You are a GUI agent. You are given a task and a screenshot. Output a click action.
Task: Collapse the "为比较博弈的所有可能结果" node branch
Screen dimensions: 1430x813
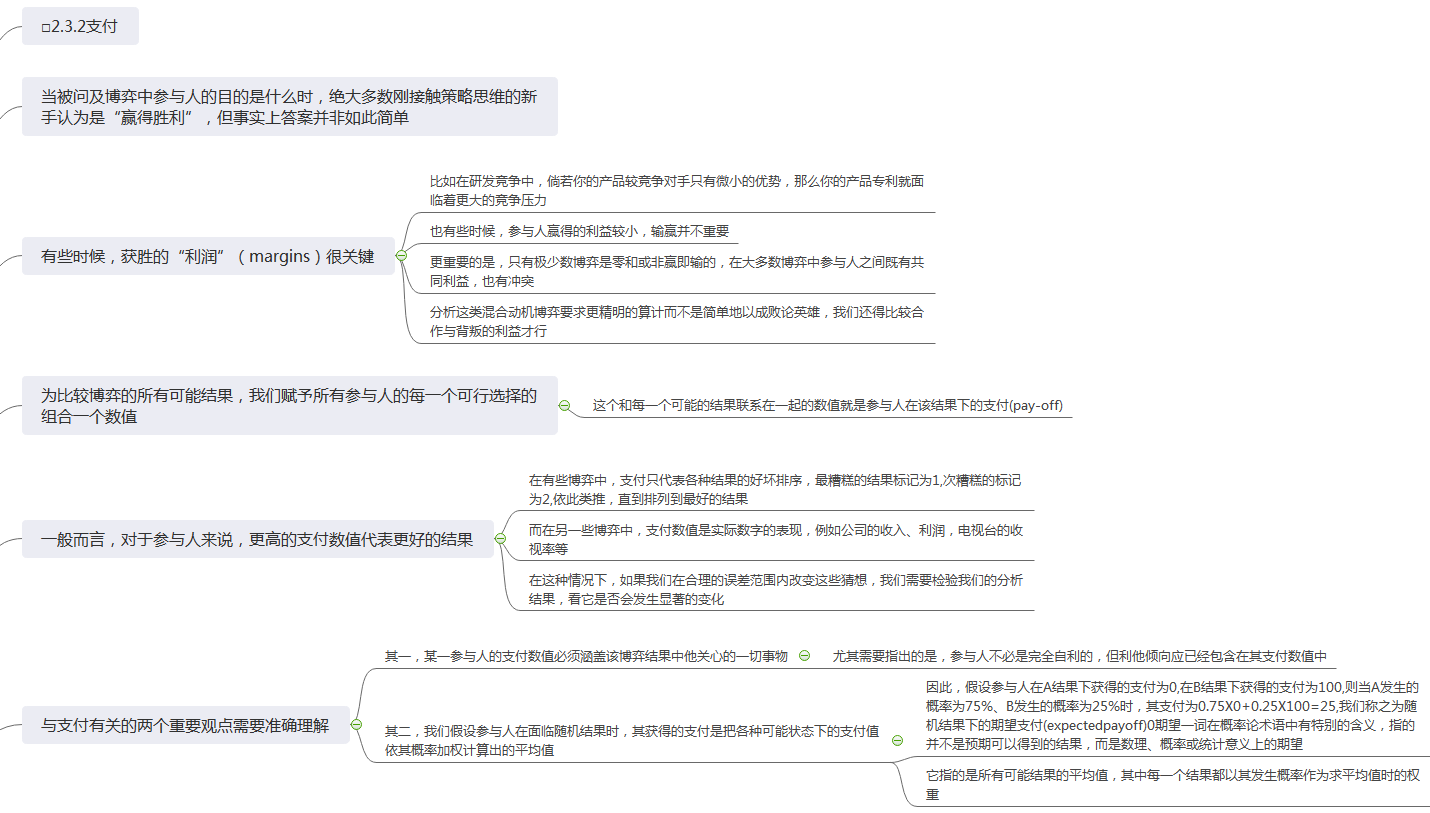pos(565,406)
